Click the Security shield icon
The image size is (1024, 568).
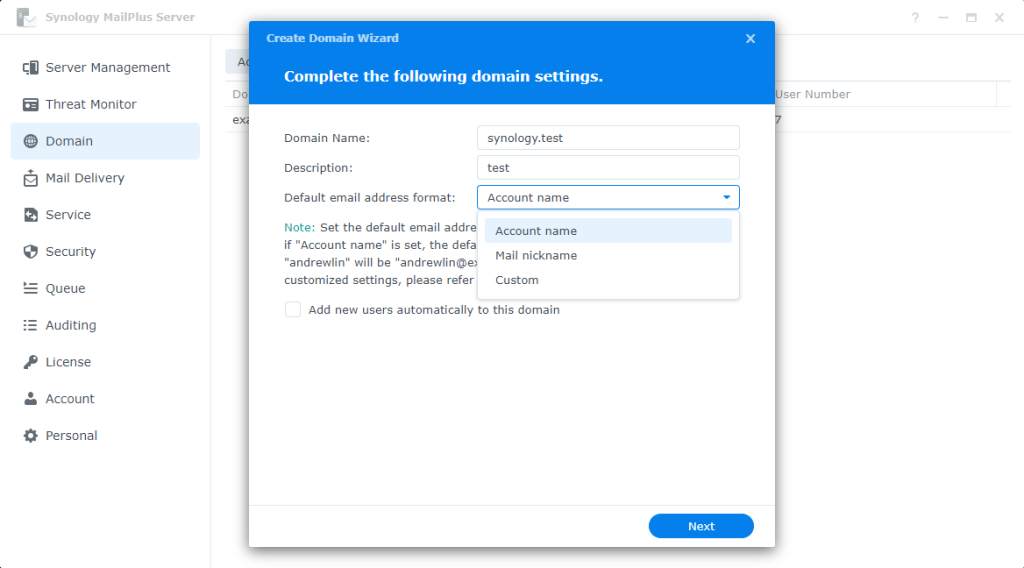pyautogui.click(x=30, y=251)
